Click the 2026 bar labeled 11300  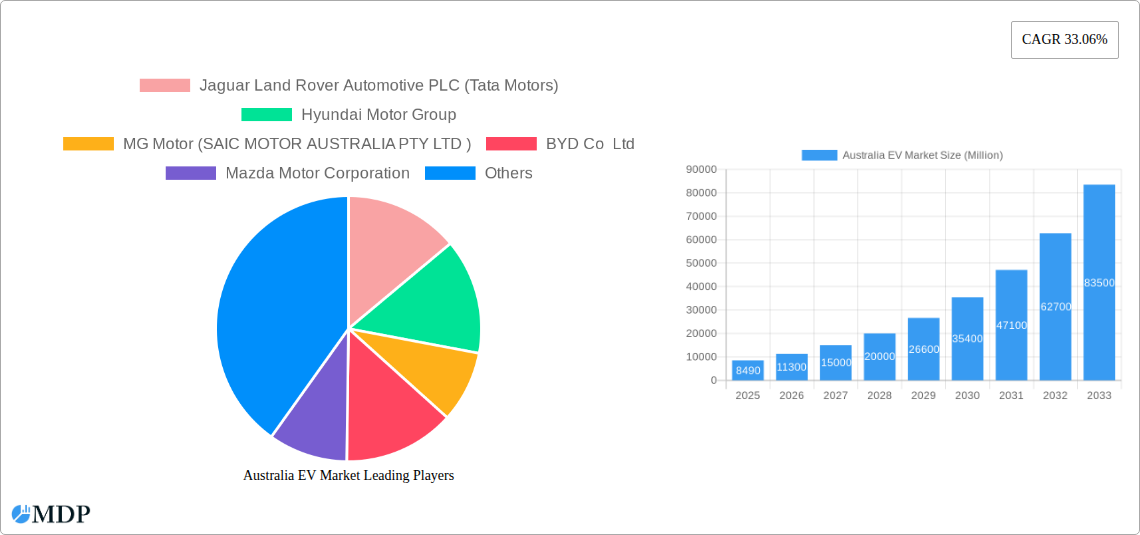792,367
